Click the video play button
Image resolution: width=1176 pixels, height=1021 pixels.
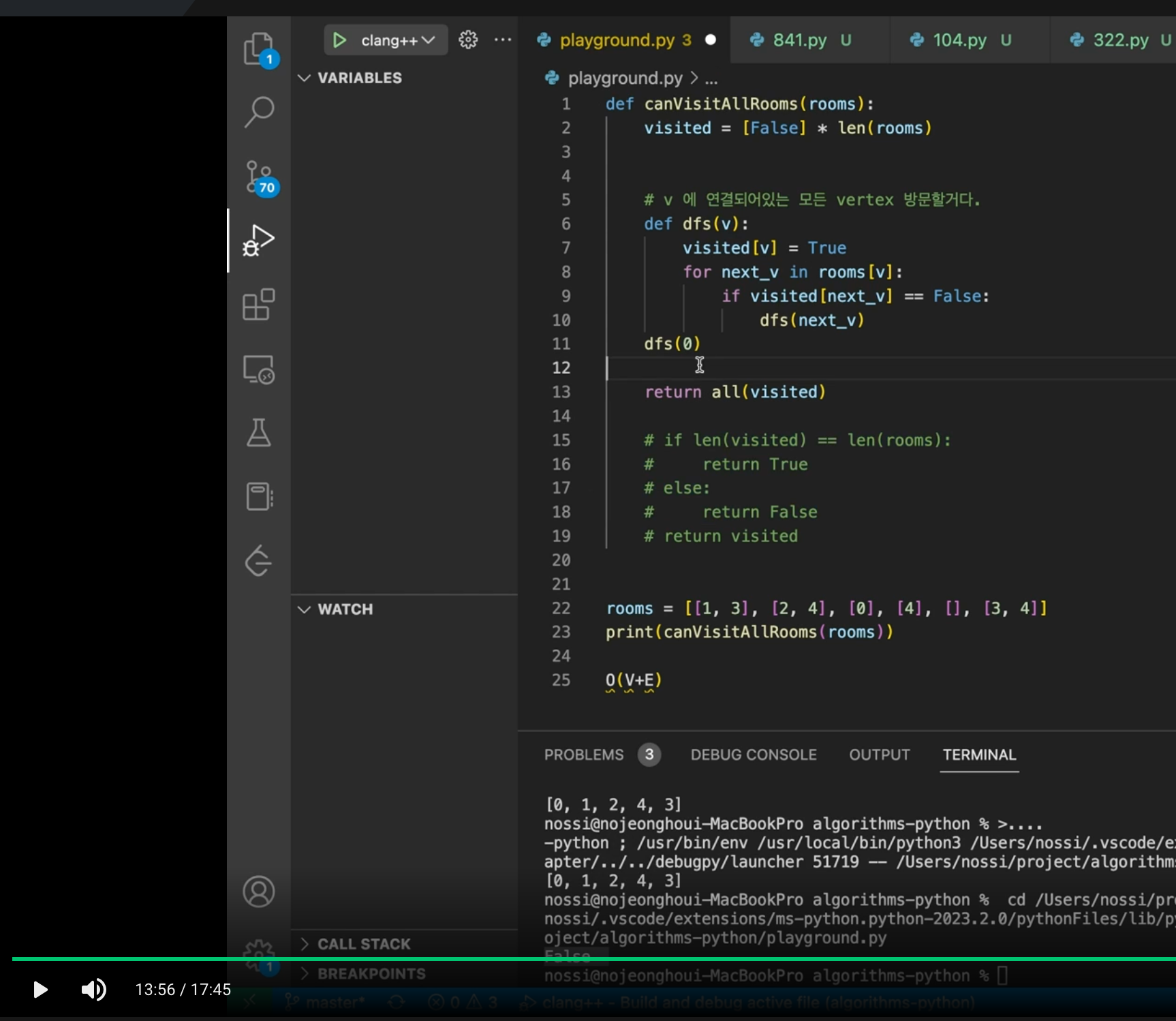[x=40, y=989]
